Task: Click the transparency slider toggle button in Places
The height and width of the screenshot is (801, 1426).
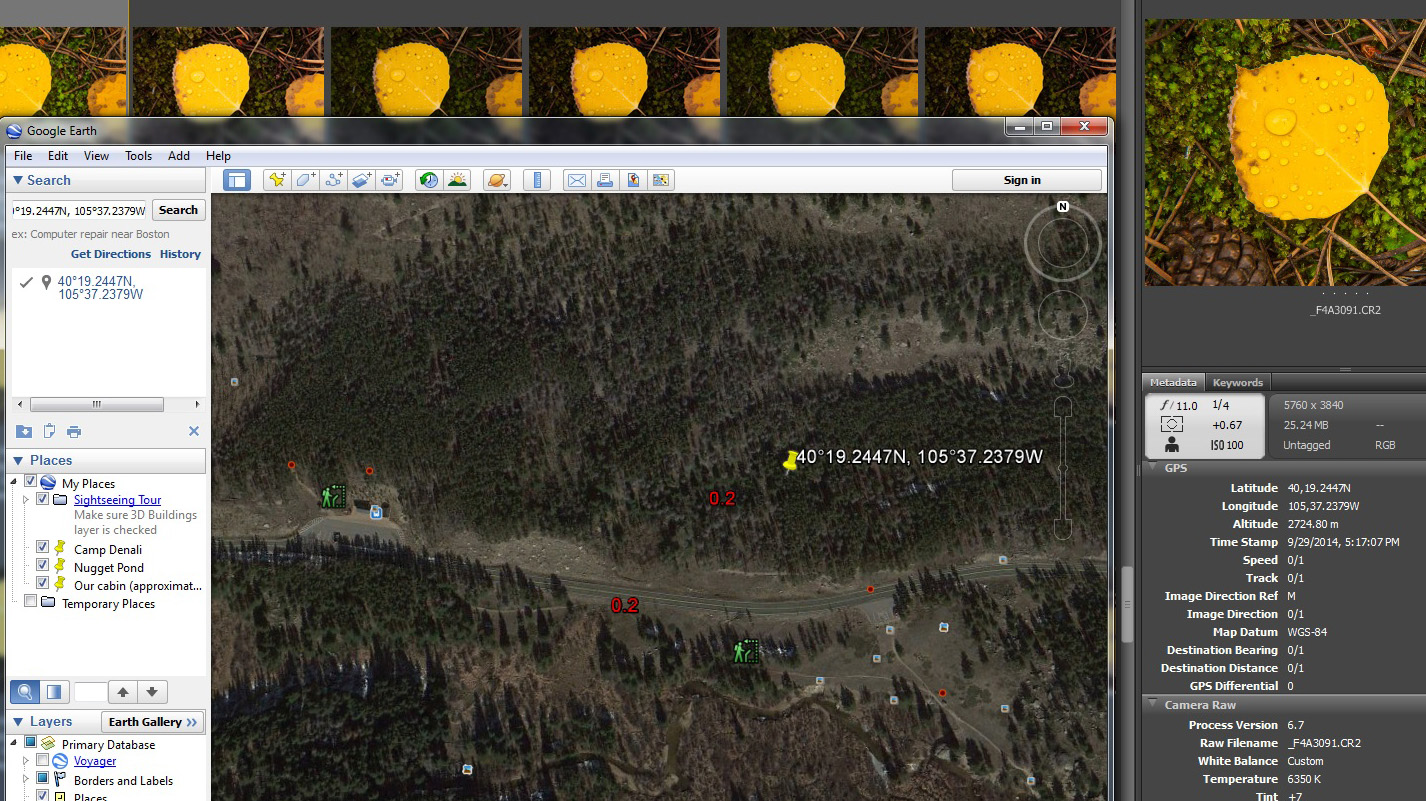Action: coord(54,691)
